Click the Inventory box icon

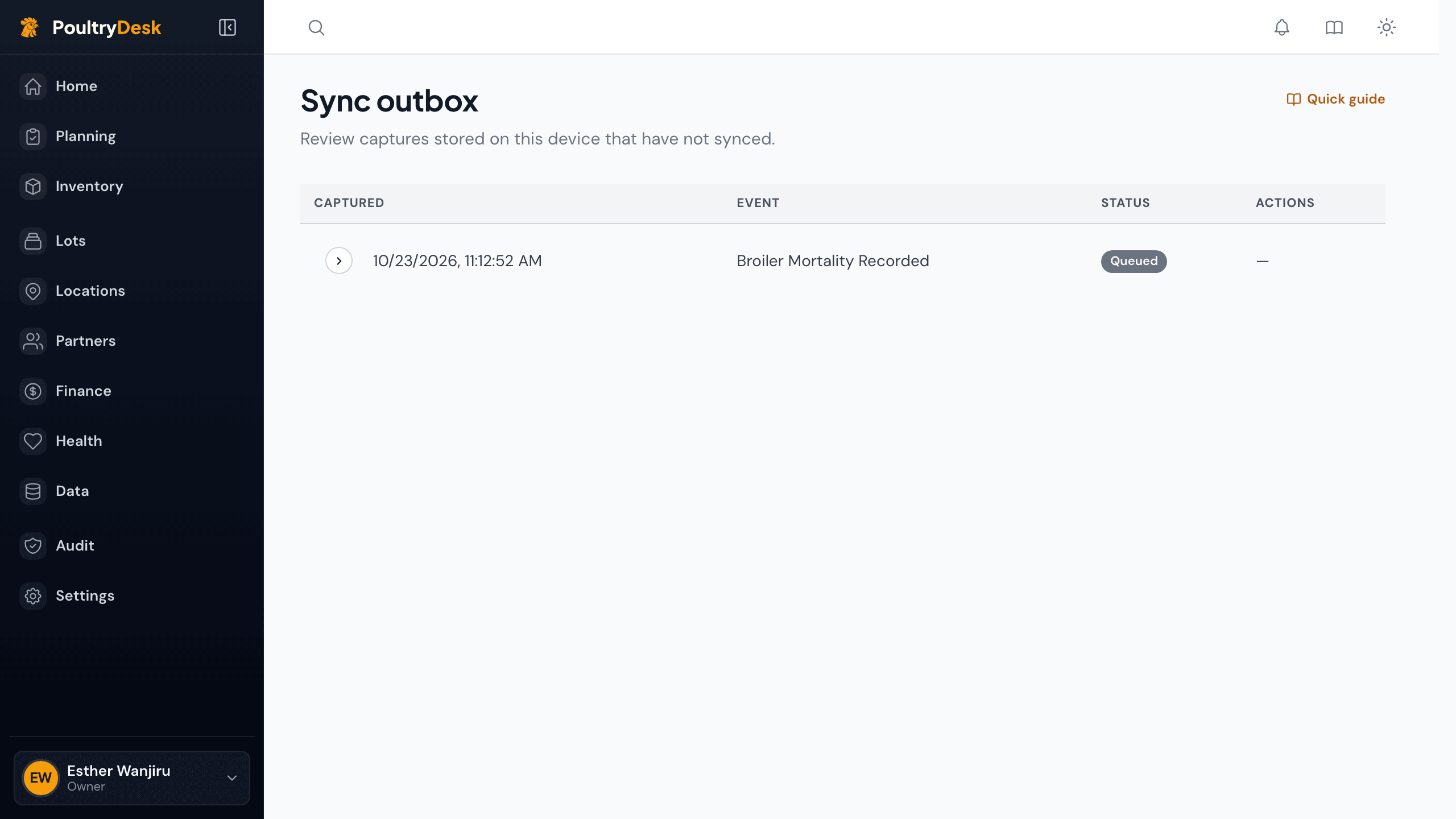click(x=33, y=187)
